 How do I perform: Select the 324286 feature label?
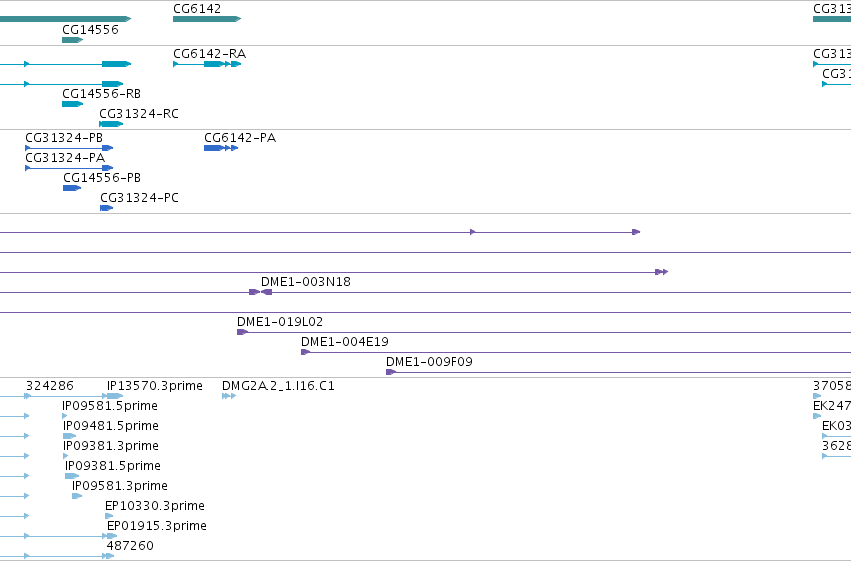point(49,386)
